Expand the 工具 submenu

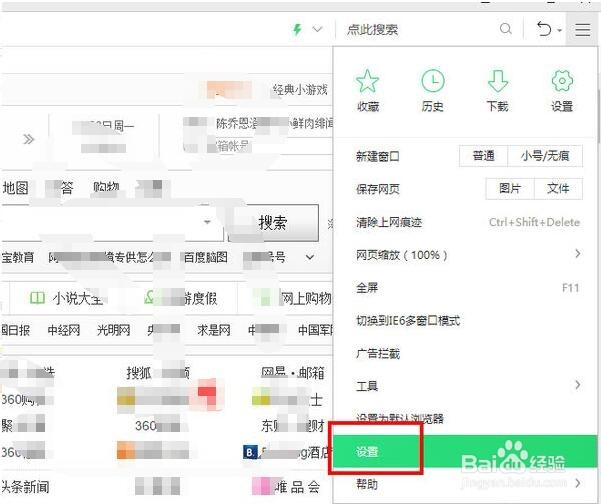466,386
